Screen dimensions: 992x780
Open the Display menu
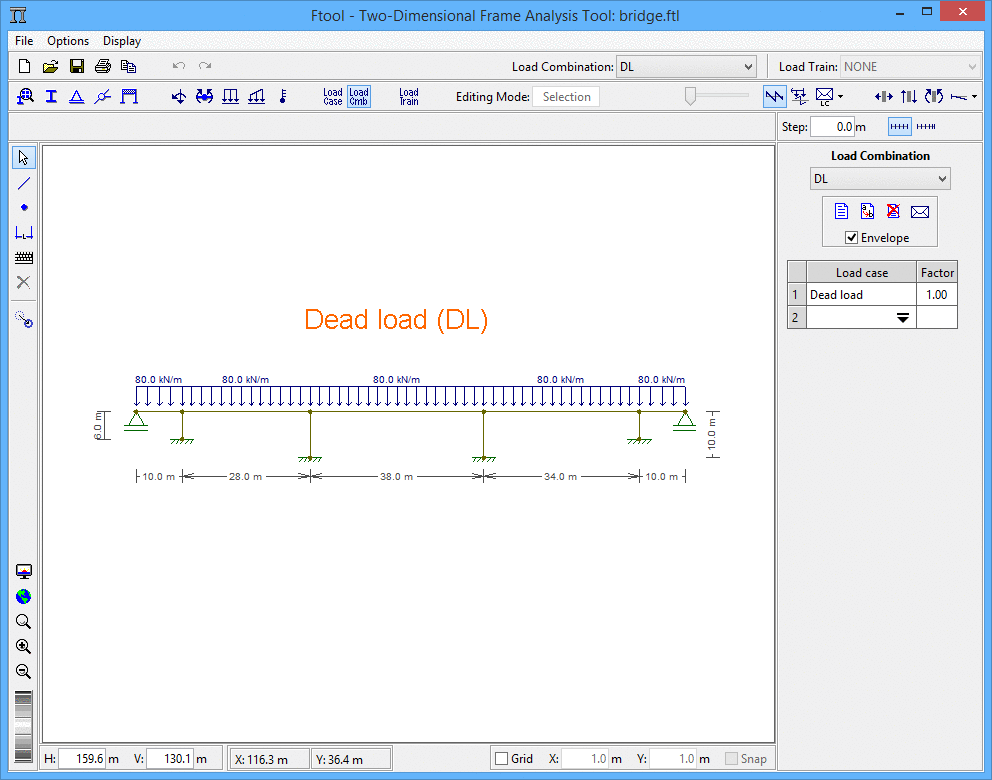click(121, 41)
